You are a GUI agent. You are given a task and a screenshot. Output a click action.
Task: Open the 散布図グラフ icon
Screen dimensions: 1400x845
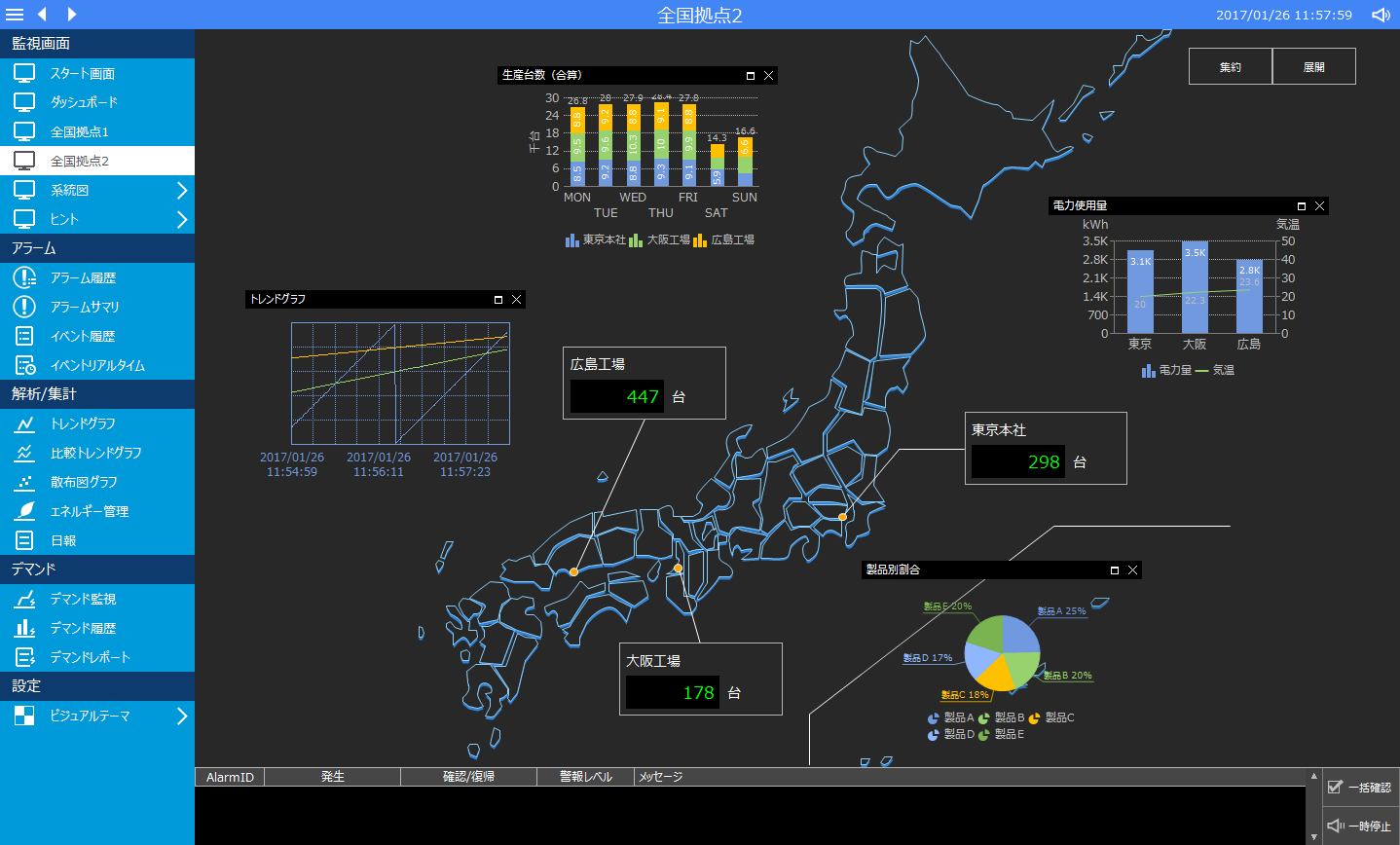pyautogui.click(x=24, y=482)
